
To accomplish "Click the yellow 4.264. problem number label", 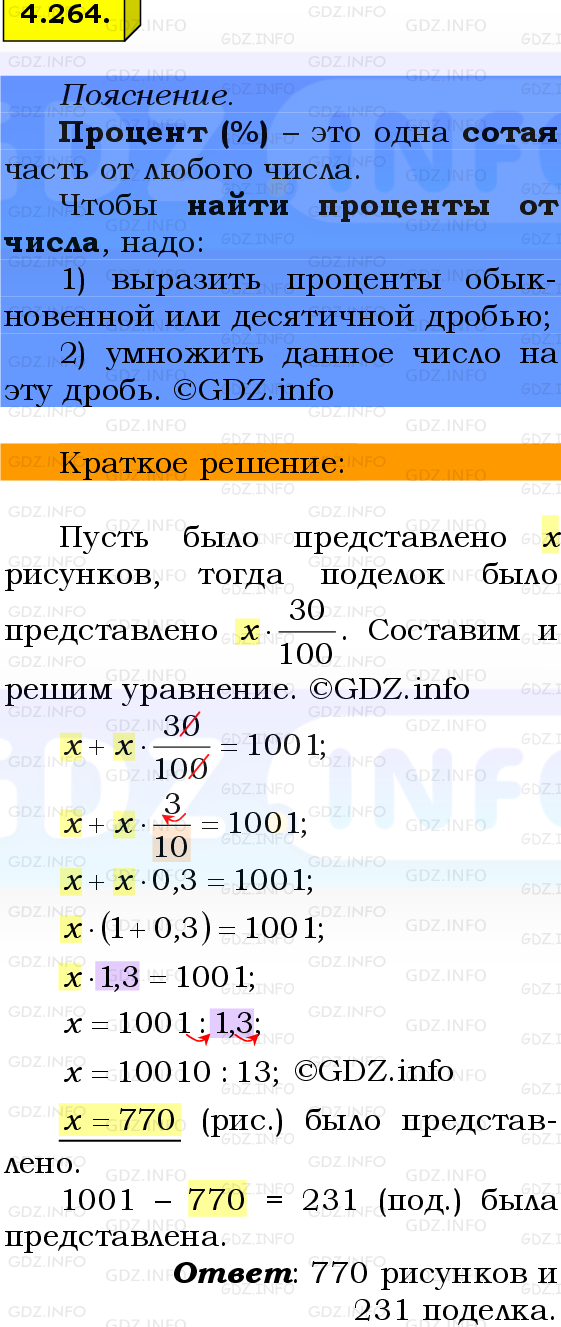I will pos(70,18).
